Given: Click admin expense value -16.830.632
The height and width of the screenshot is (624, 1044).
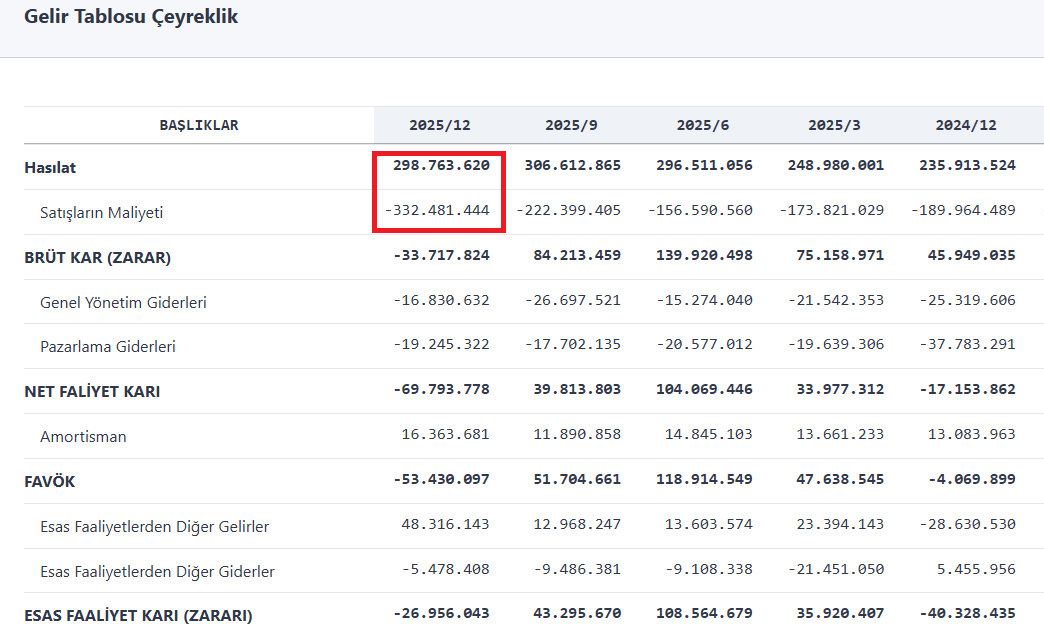Looking at the screenshot, I should tap(441, 300).
